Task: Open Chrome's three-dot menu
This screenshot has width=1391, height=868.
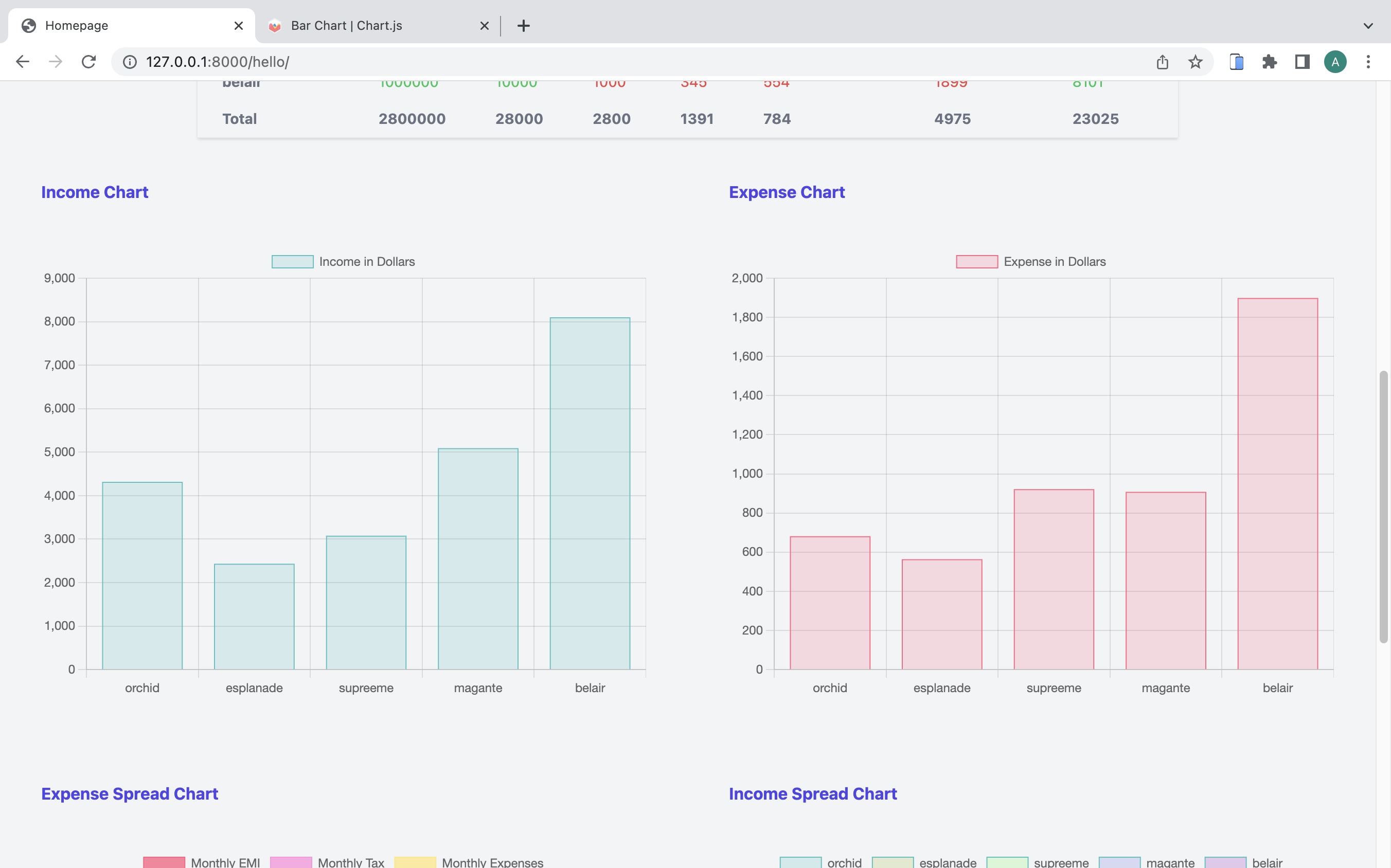Action: (1368, 61)
